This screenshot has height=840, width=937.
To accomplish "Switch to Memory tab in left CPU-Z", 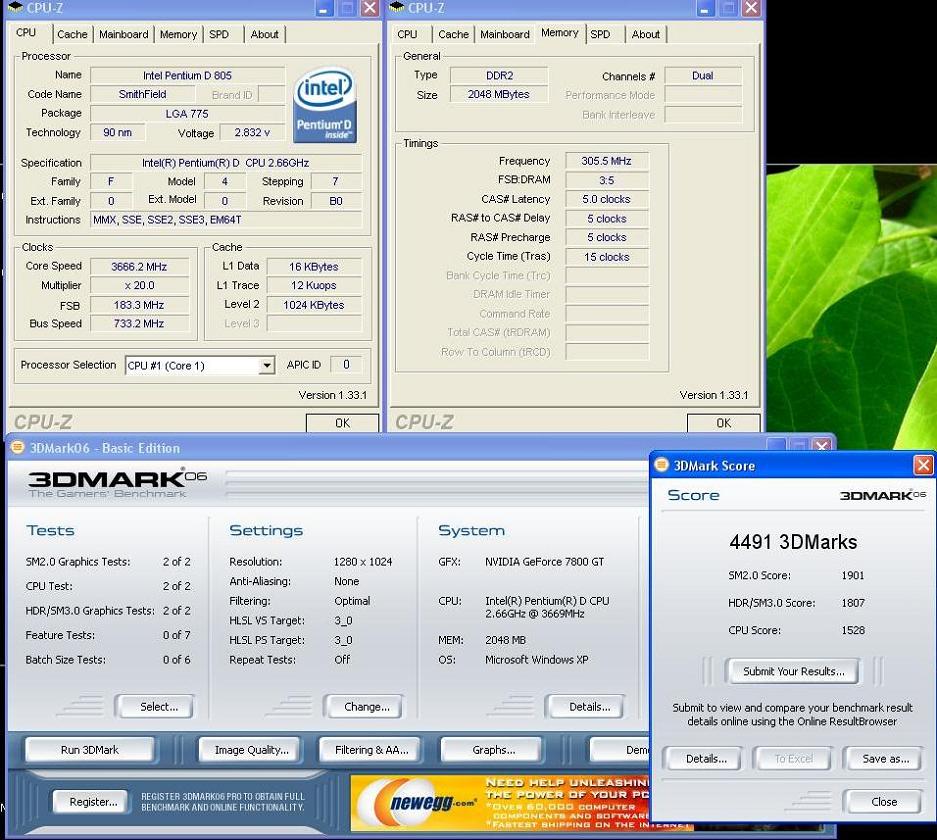I will coord(178,35).
